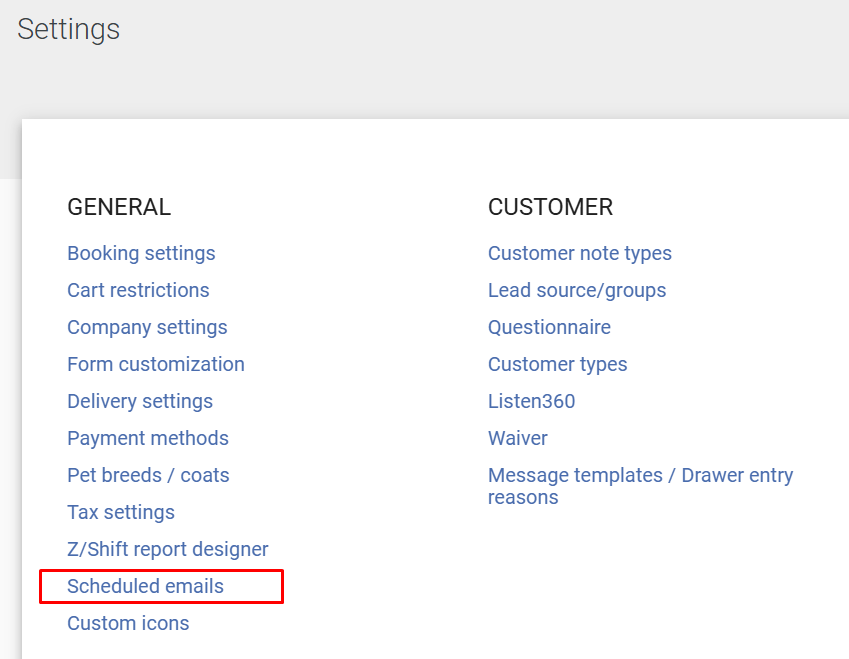Go to Company settings
Image resolution: width=849 pixels, height=659 pixels.
147,328
